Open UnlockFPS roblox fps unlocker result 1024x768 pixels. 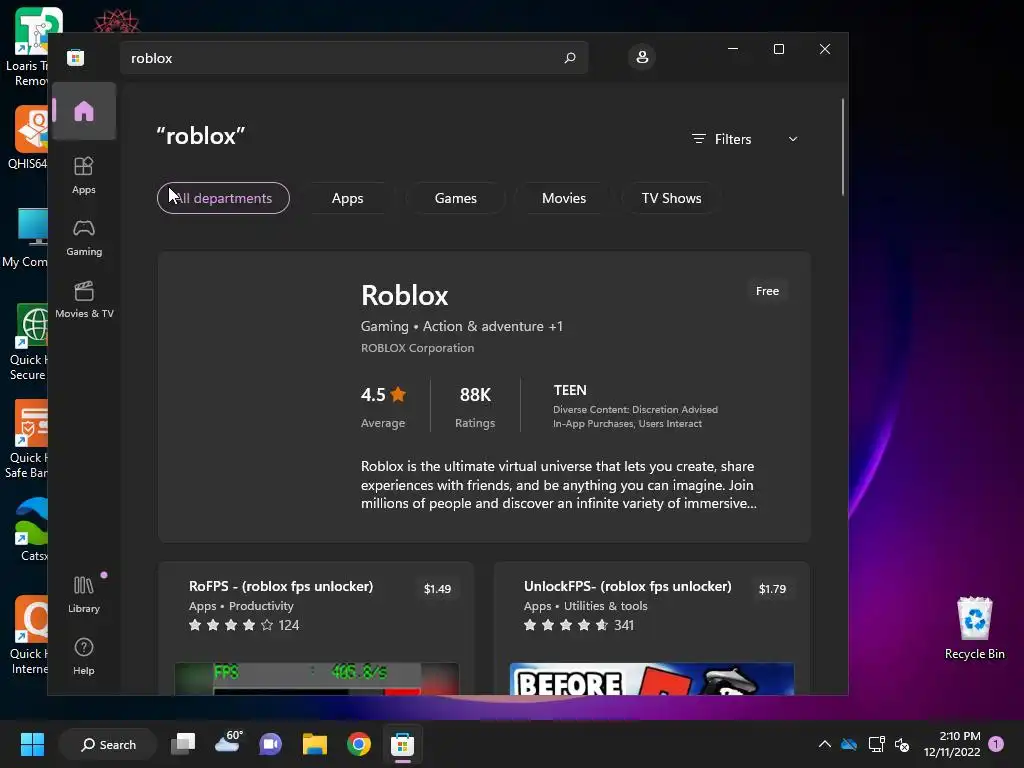click(628, 586)
